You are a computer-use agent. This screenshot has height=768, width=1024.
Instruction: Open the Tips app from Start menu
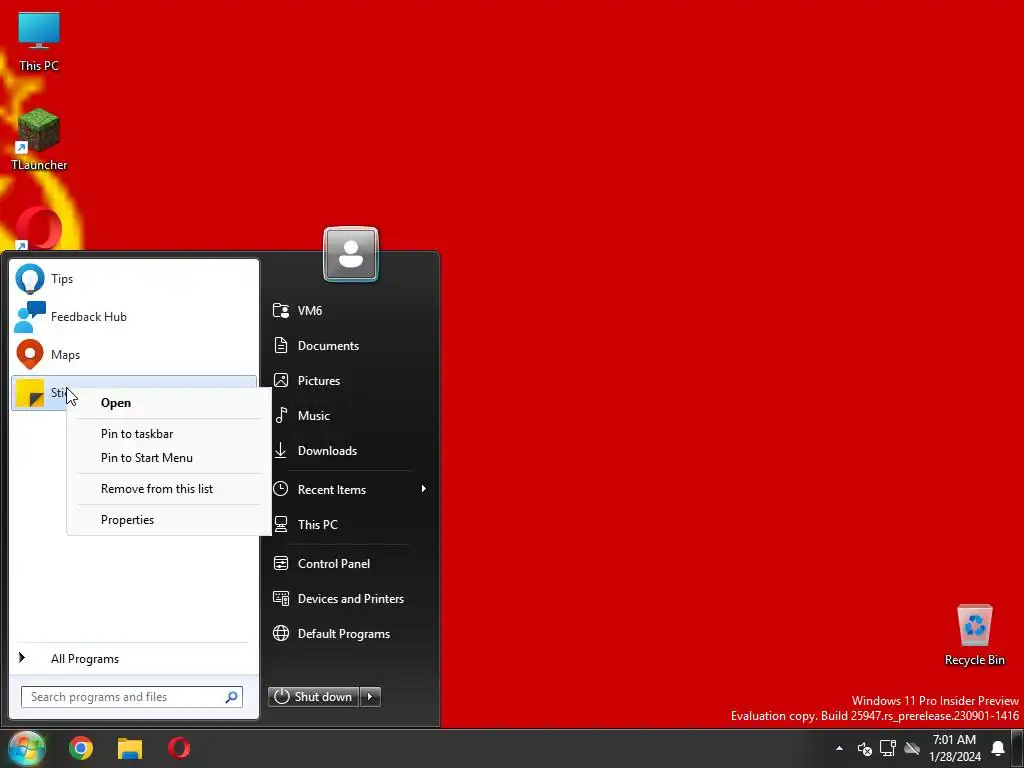134,279
